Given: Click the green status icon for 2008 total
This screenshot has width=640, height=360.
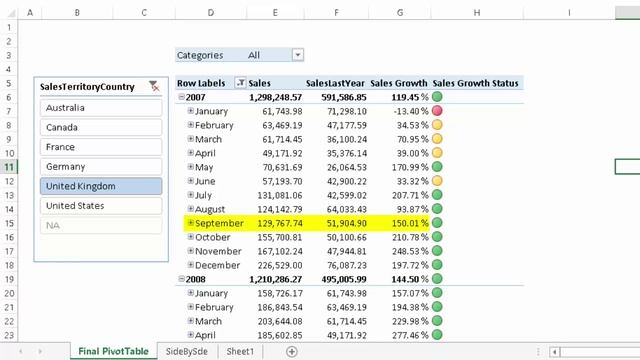Looking at the screenshot, I should click(x=437, y=278).
